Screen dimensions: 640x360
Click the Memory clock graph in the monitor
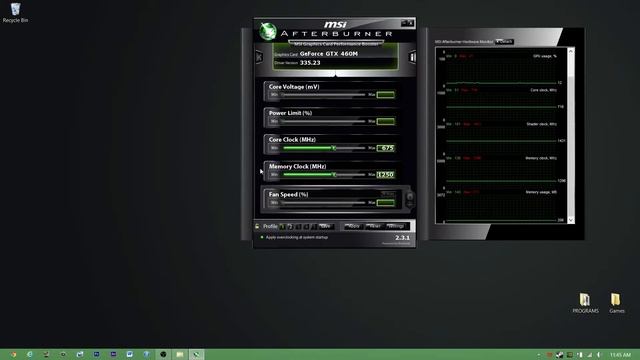coord(501,172)
